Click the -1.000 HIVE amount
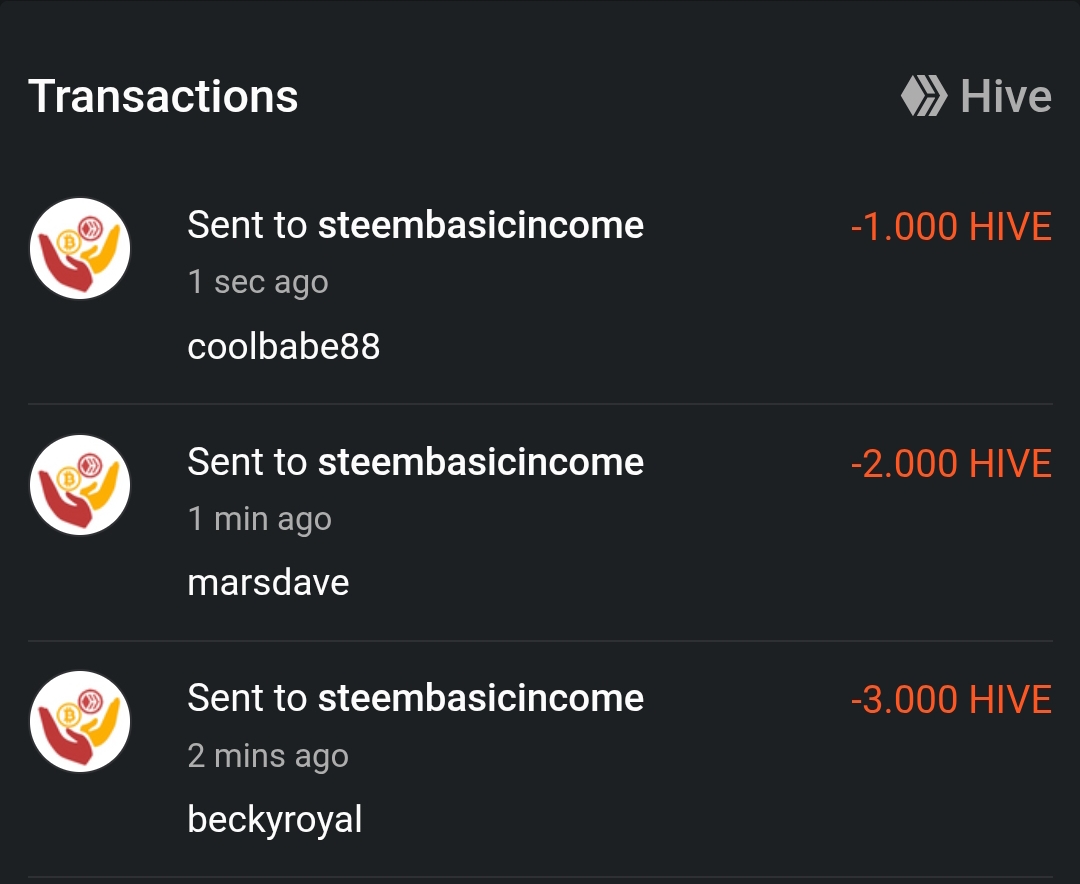This screenshot has height=884, width=1080. [x=950, y=227]
